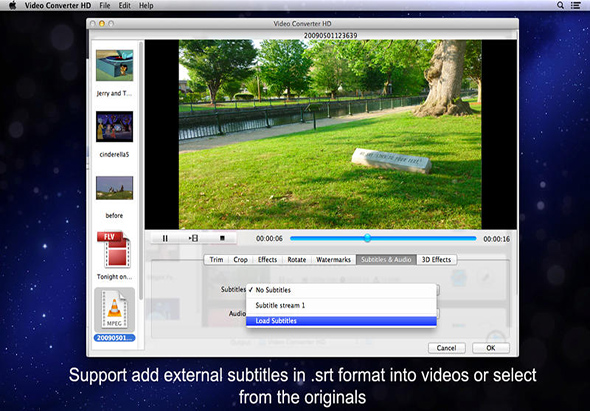Open the File menu
This screenshot has height=411, width=590.
pos(105,5)
